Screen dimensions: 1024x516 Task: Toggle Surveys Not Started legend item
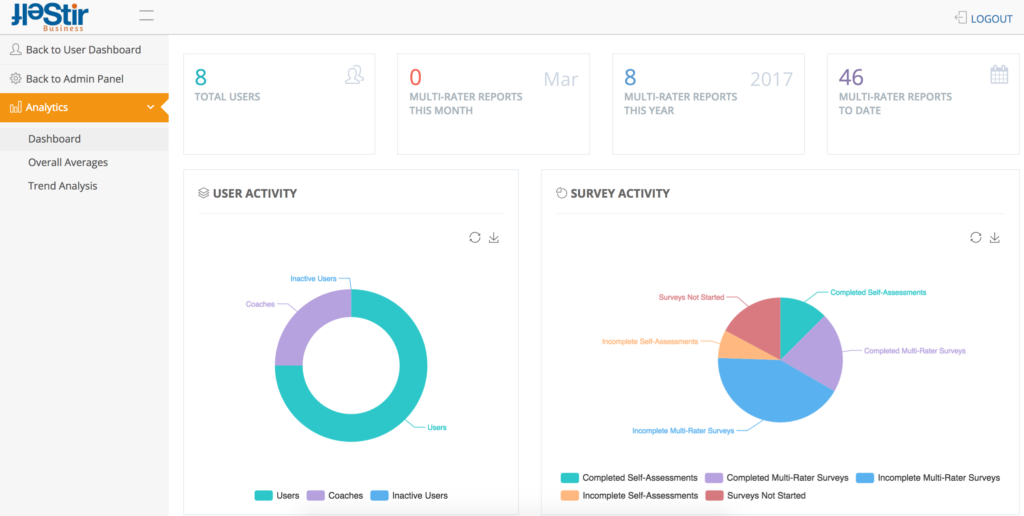(x=756, y=495)
